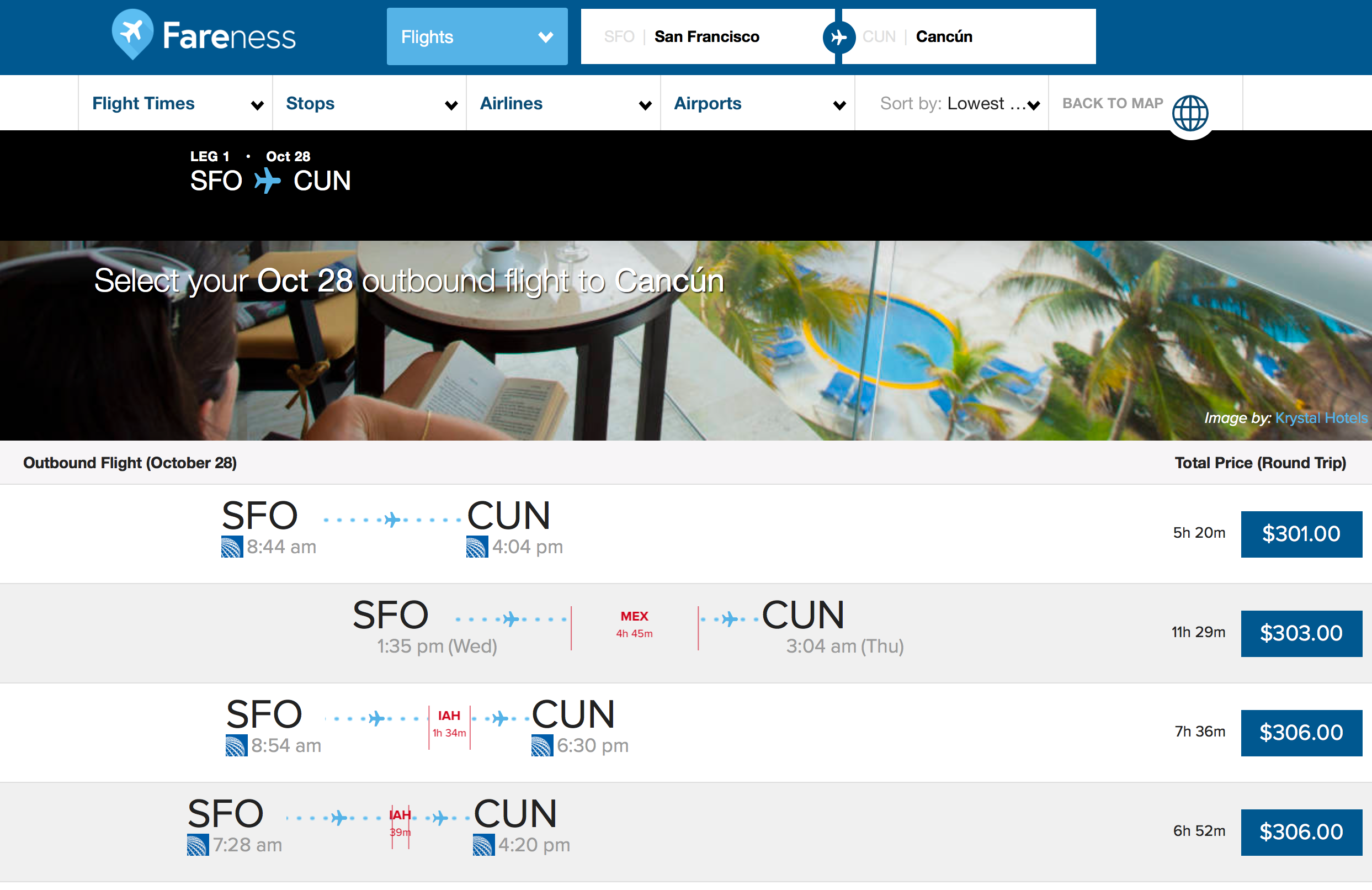Open the Flights type dropdown
1372x890 pixels.
(x=477, y=37)
